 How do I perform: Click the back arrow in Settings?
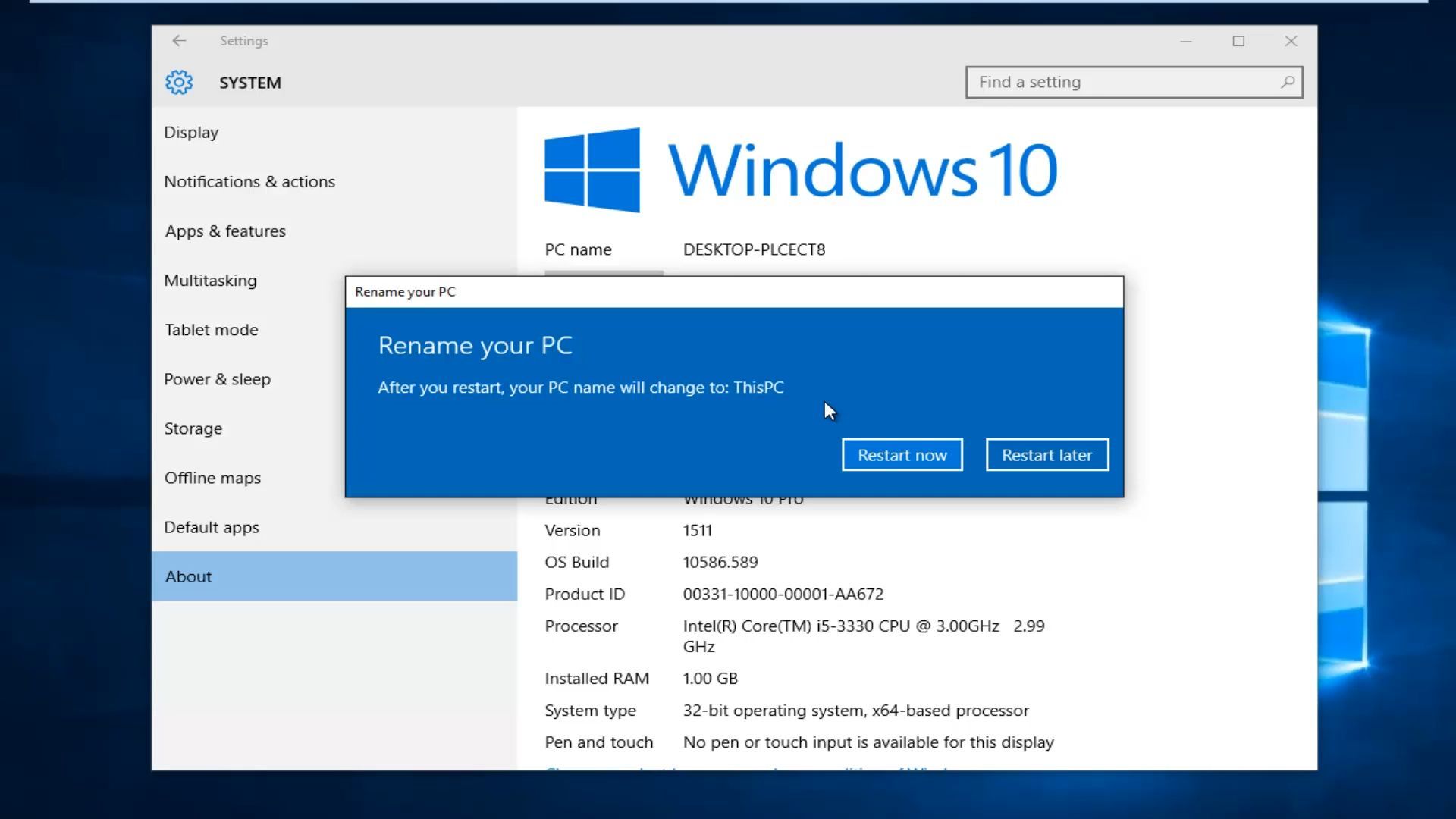tap(179, 41)
